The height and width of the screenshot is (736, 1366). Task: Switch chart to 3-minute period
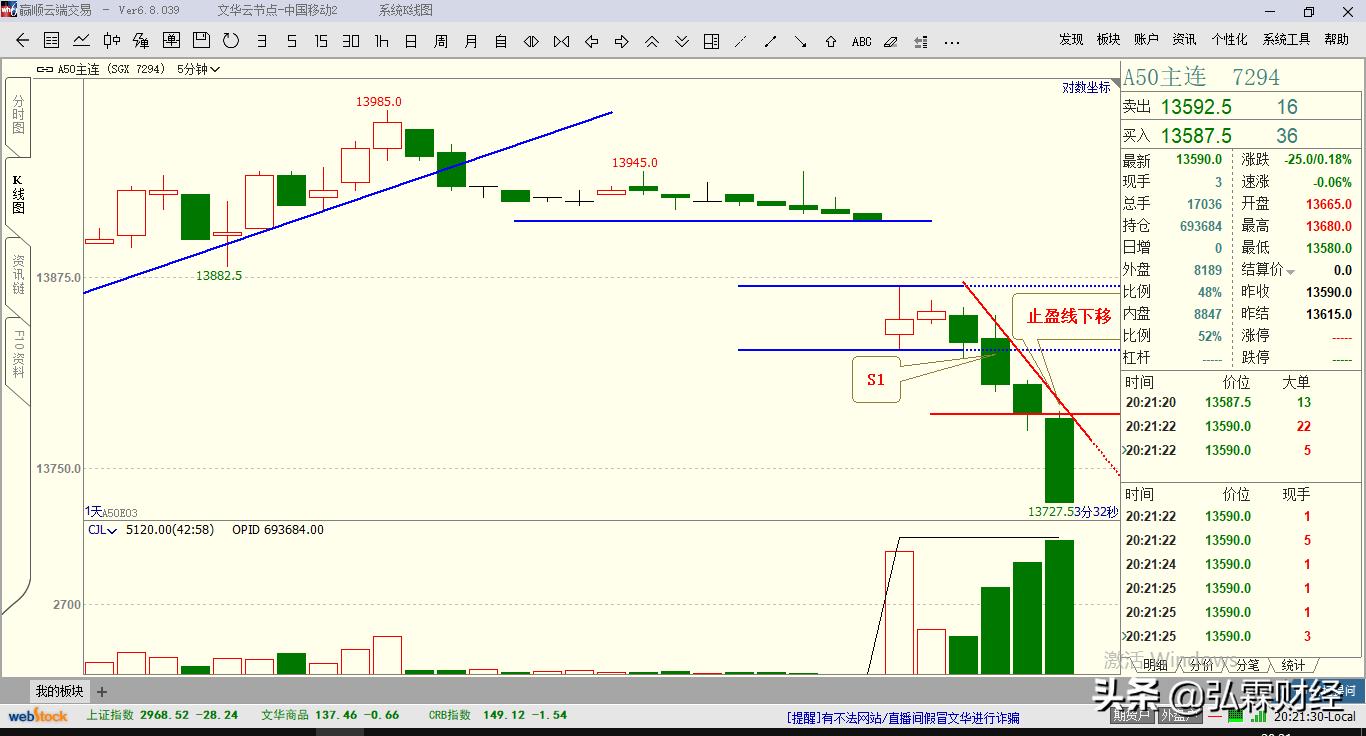261,41
